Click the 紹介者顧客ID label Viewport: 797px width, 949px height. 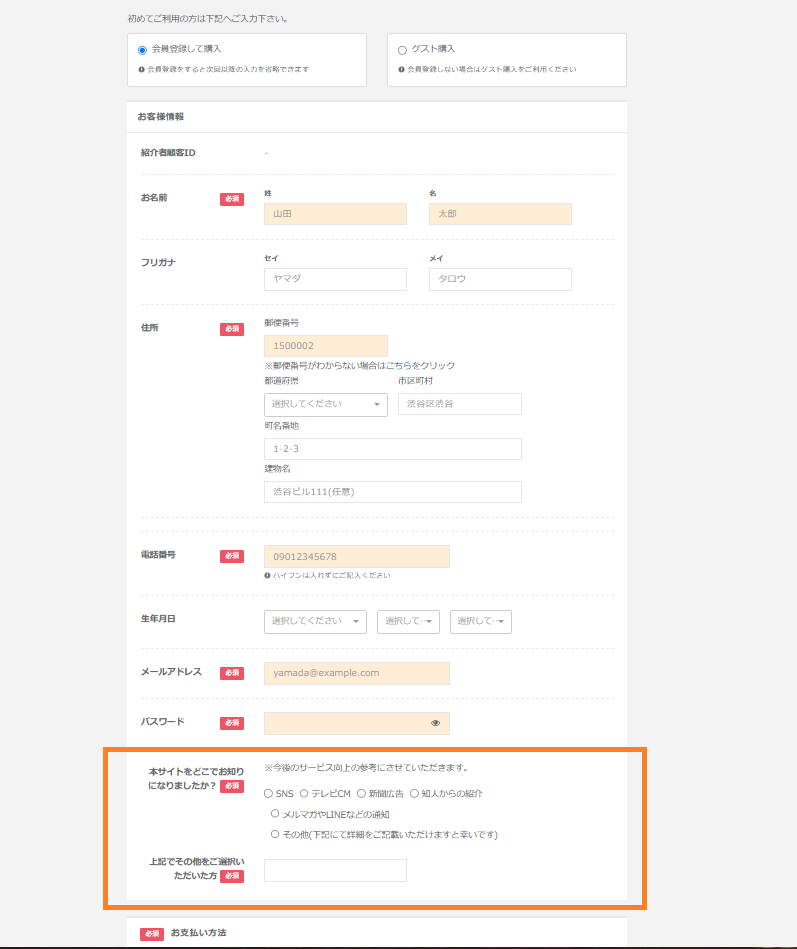pos(168,153)
